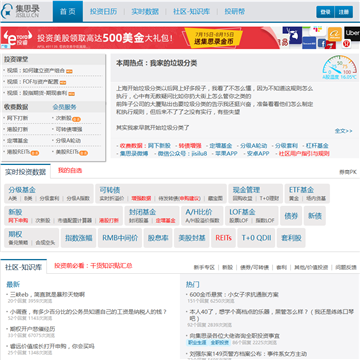This screenshot has width=360, height=360.
Task: Open 投研帮 in the navigation bar
Action: [x=235, y=12]
